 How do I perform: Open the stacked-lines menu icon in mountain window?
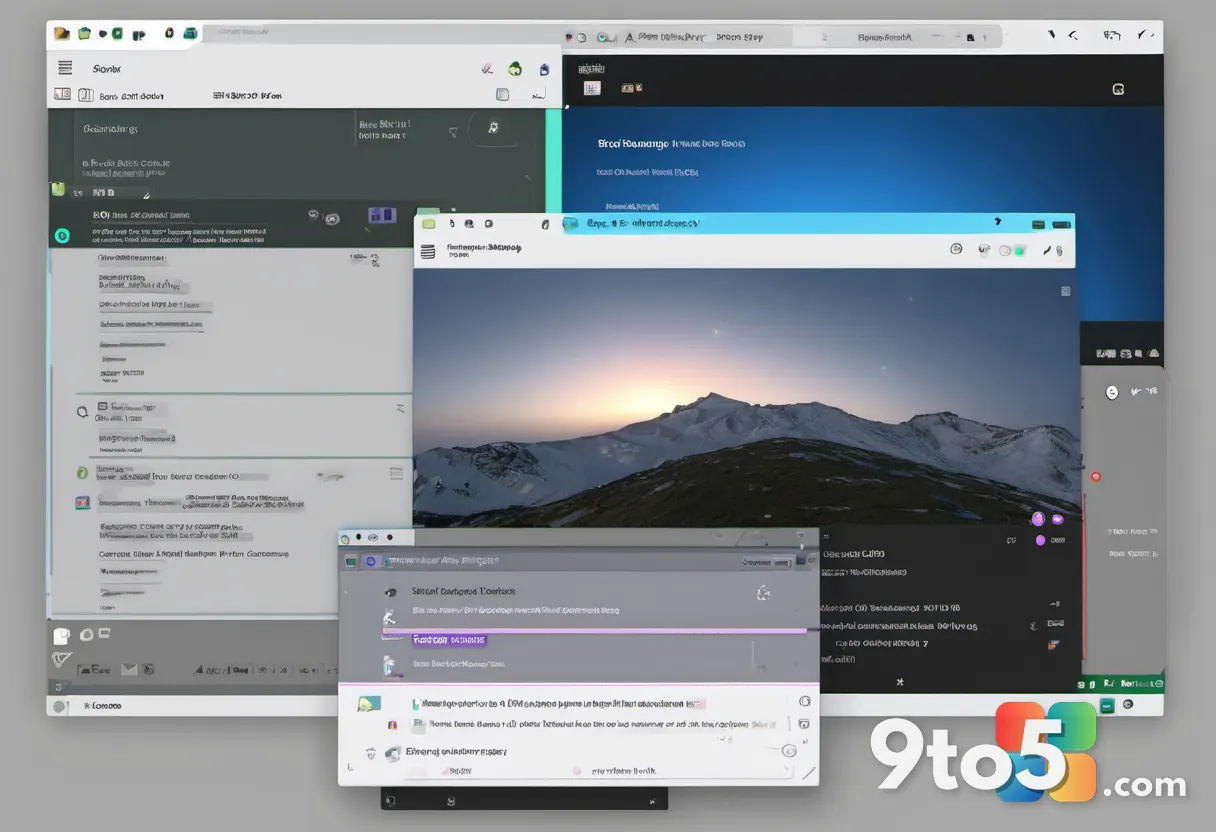click(428, 252)
